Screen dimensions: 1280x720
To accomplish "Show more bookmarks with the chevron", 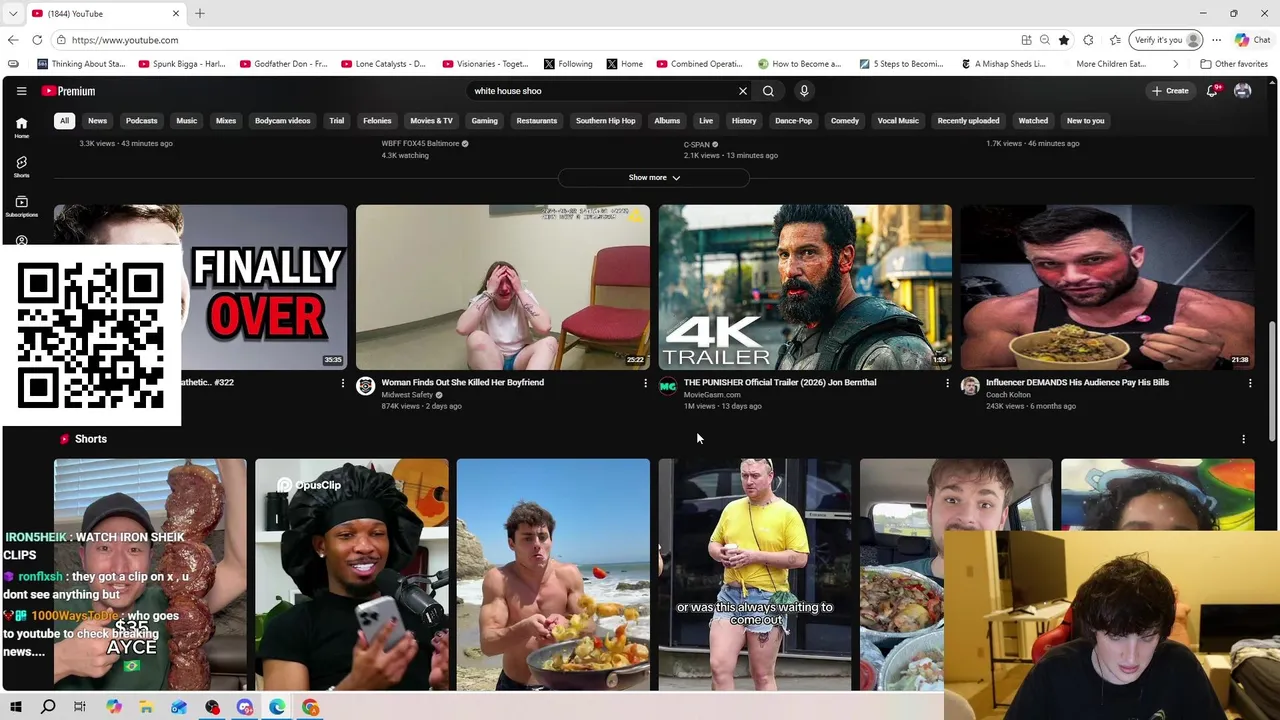I will tap(1175, 64).
